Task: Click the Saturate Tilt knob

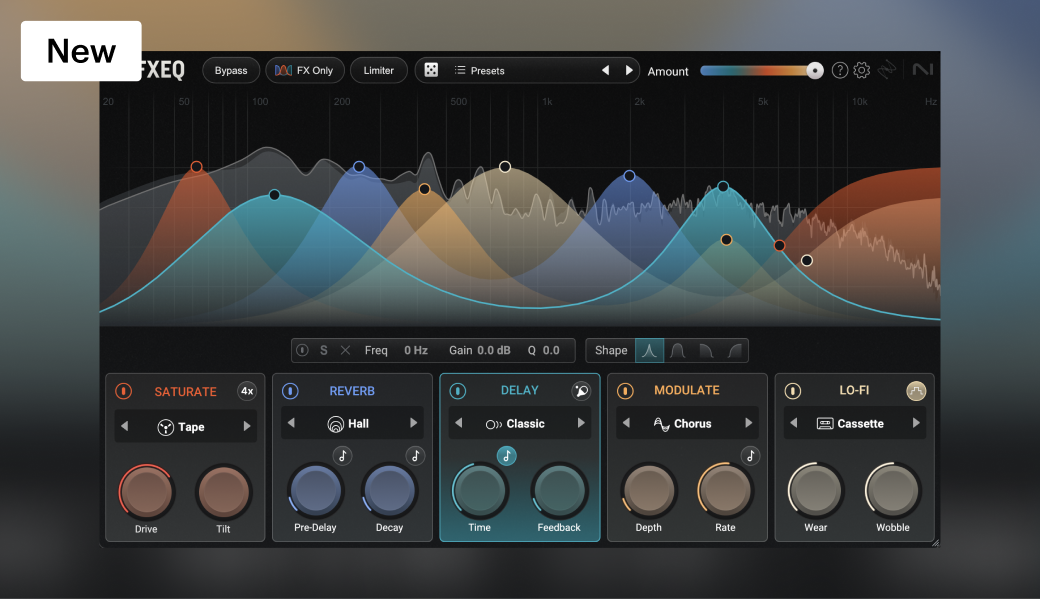Action: [224, 492]
